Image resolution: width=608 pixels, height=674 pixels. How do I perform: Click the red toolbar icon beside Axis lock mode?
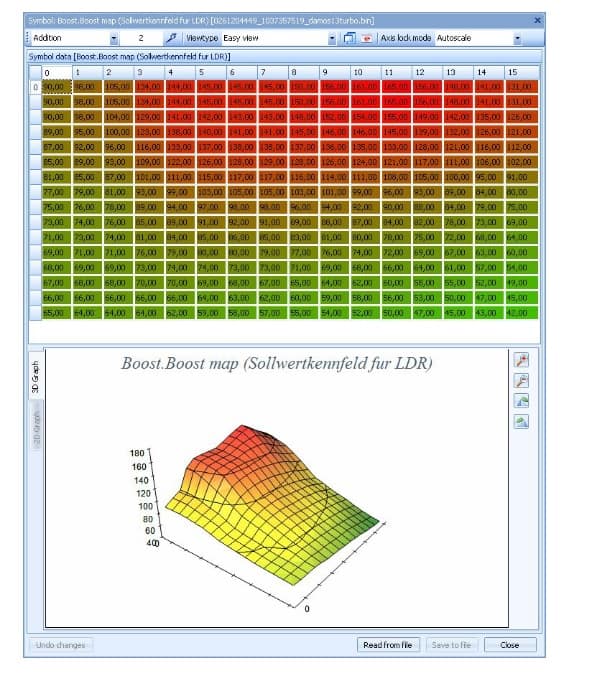(x=366, y=38)
